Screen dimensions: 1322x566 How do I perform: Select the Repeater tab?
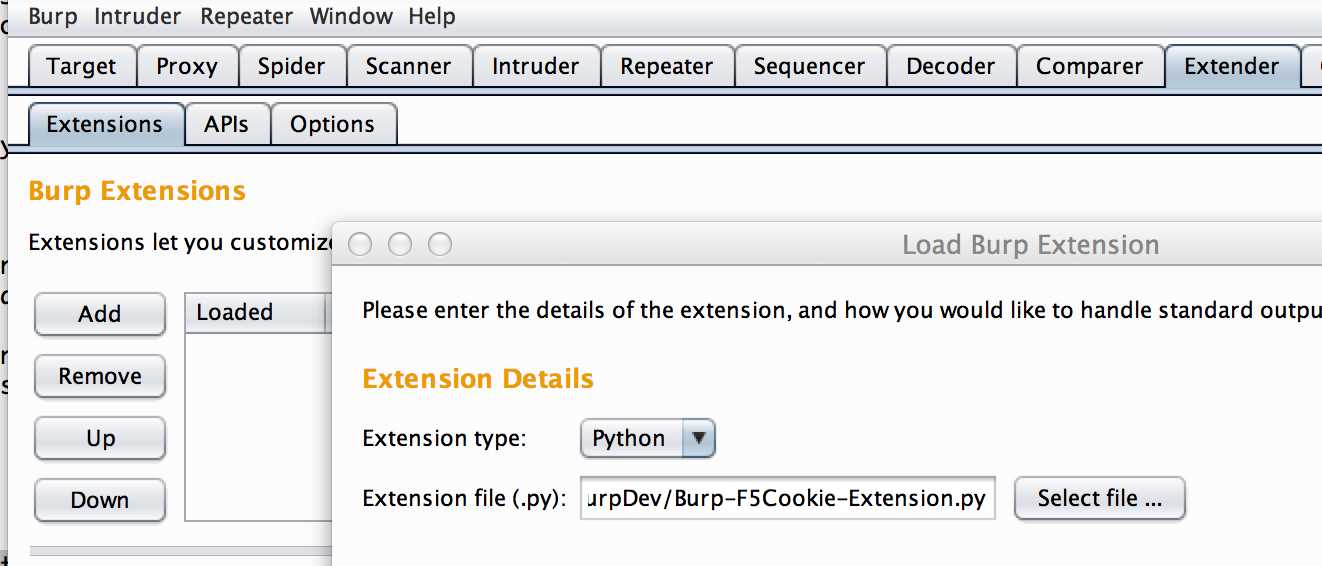(x=666, y=66)
